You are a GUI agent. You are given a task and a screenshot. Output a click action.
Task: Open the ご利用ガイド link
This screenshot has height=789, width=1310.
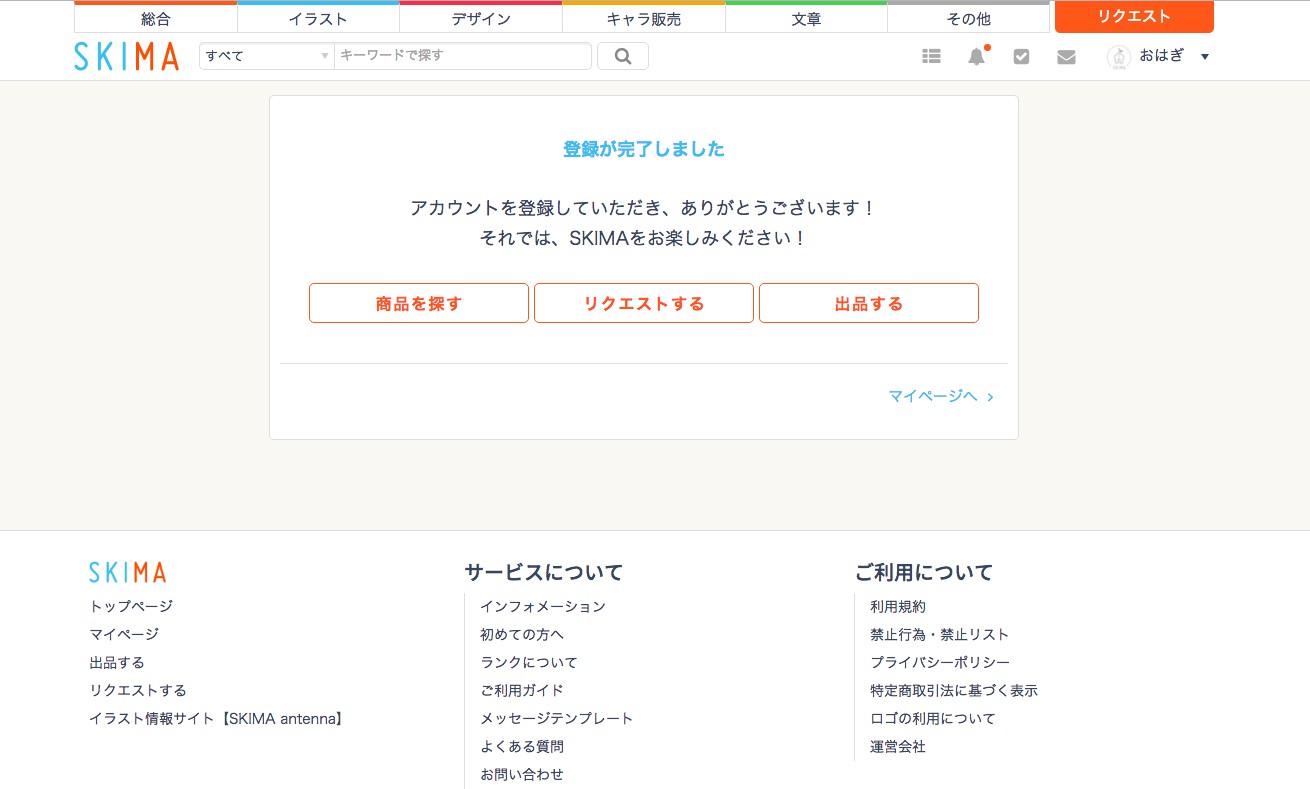coord(522,690)
